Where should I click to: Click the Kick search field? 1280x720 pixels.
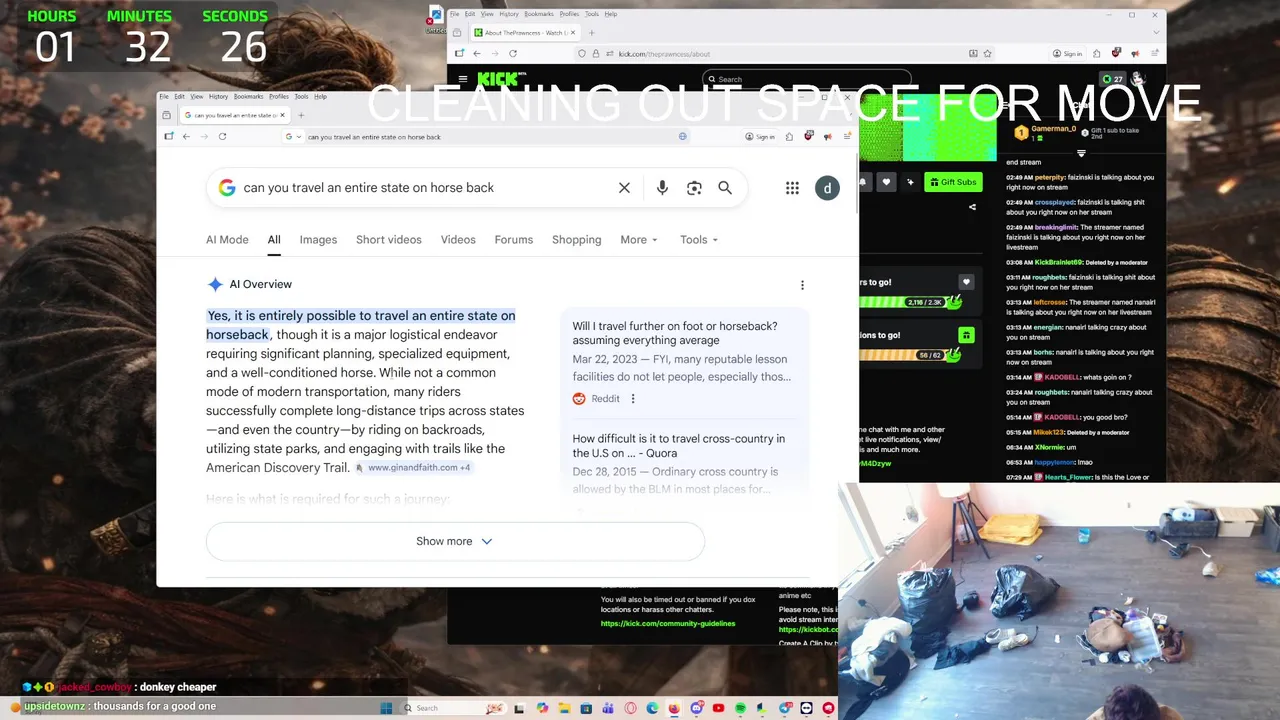click(x=806, y=79)
